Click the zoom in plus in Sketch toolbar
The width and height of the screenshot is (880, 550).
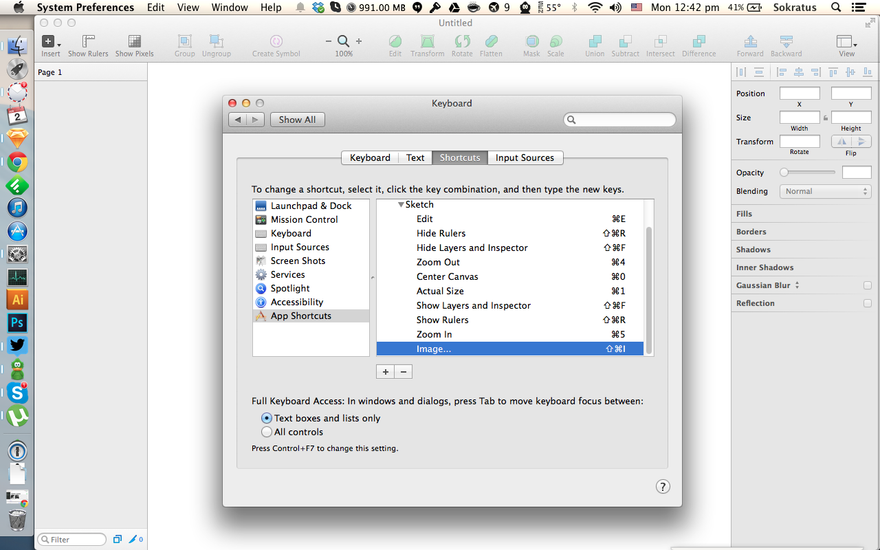point(359,41)
